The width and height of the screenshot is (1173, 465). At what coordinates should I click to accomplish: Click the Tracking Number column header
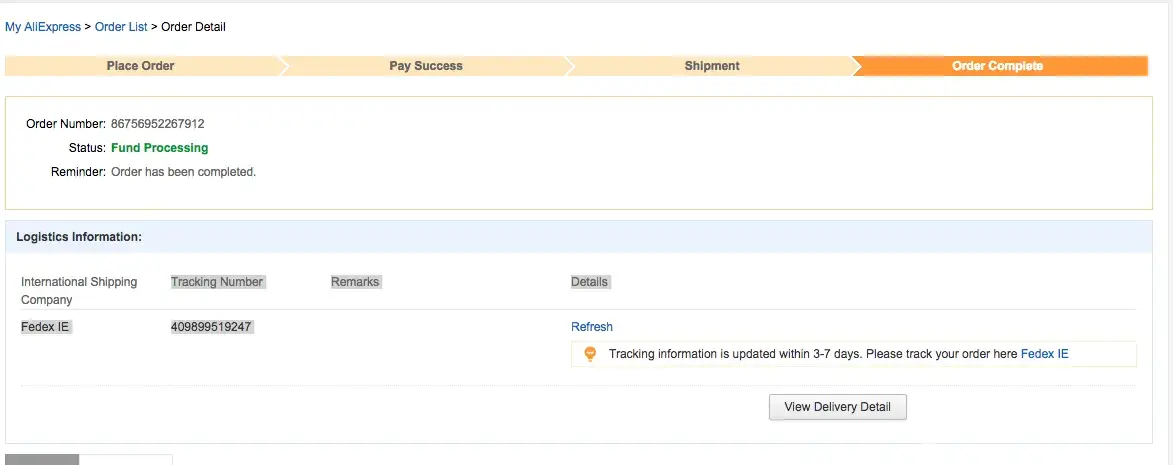(x=217, y=282)
